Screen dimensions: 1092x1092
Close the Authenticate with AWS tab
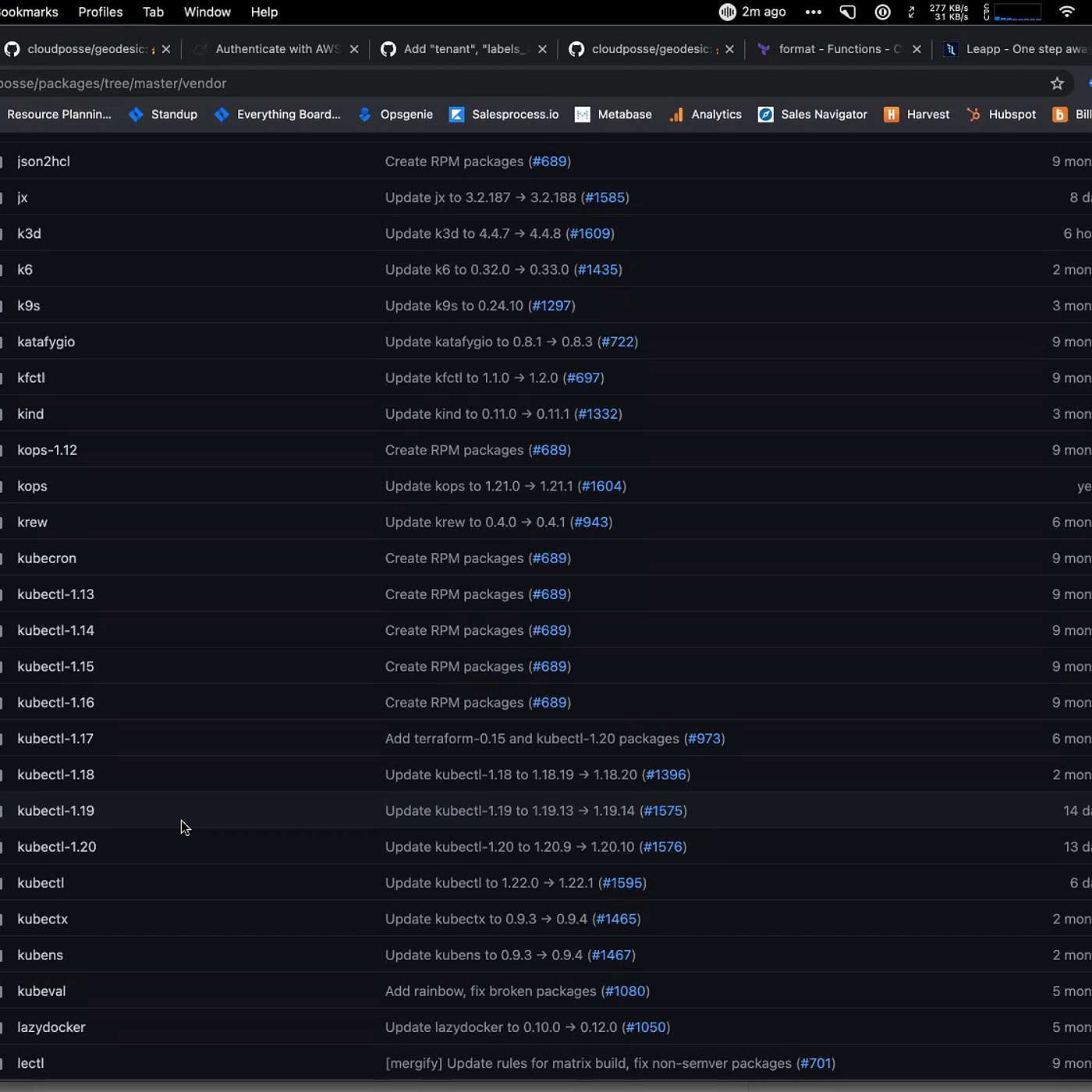[x=354, y=49]
